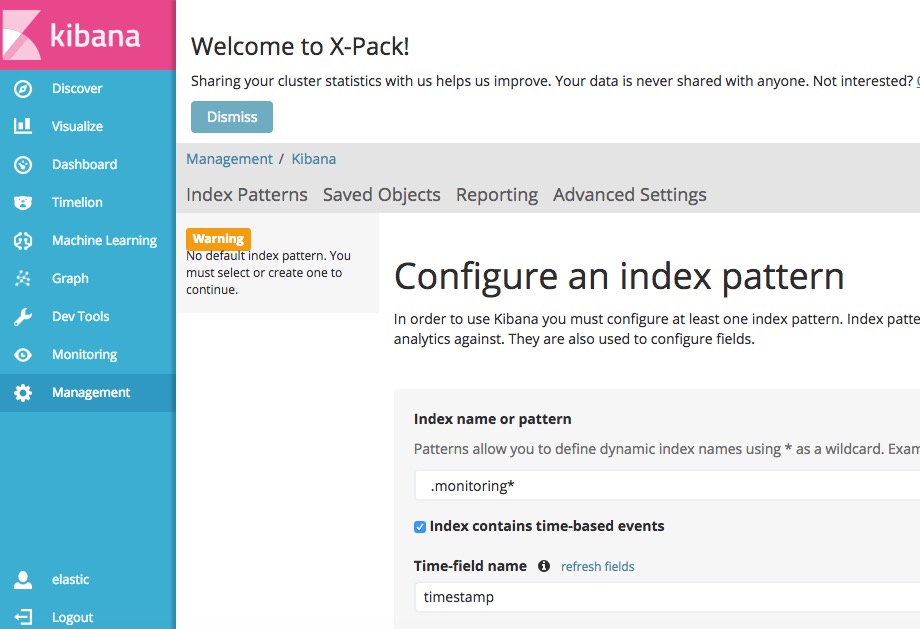Dismiss the X-Pack welcome banner
The width and height of the screenshot is (920, 629).
232,117
